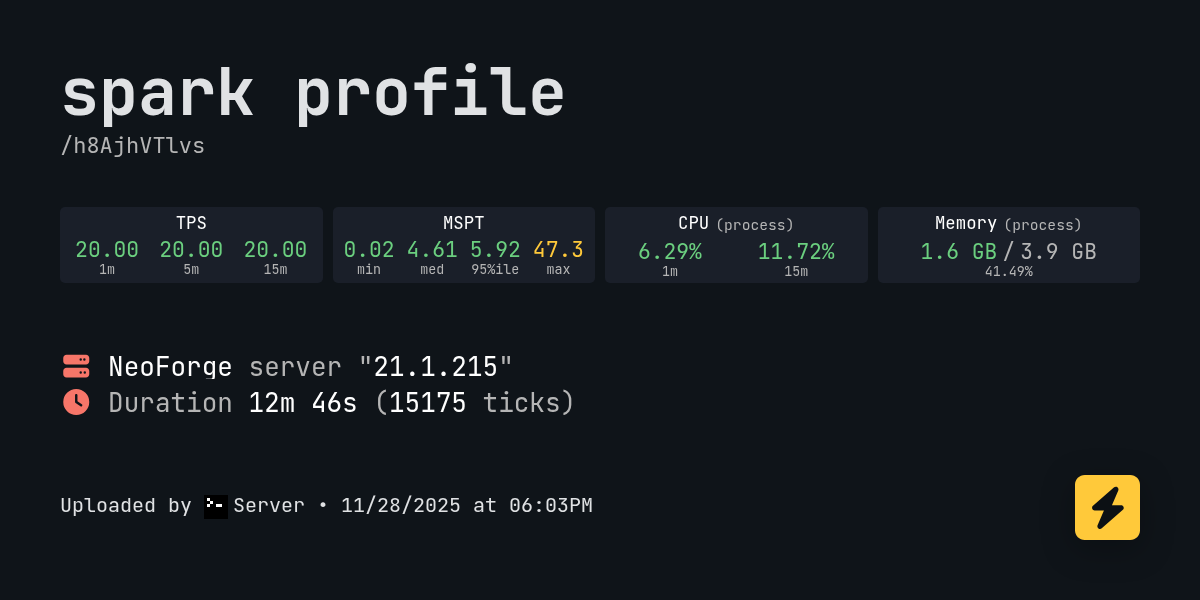The width and height of the screenshot is (1200, 600).
Task: Select the MSPT panel title
Action: (x=463, y=223)
